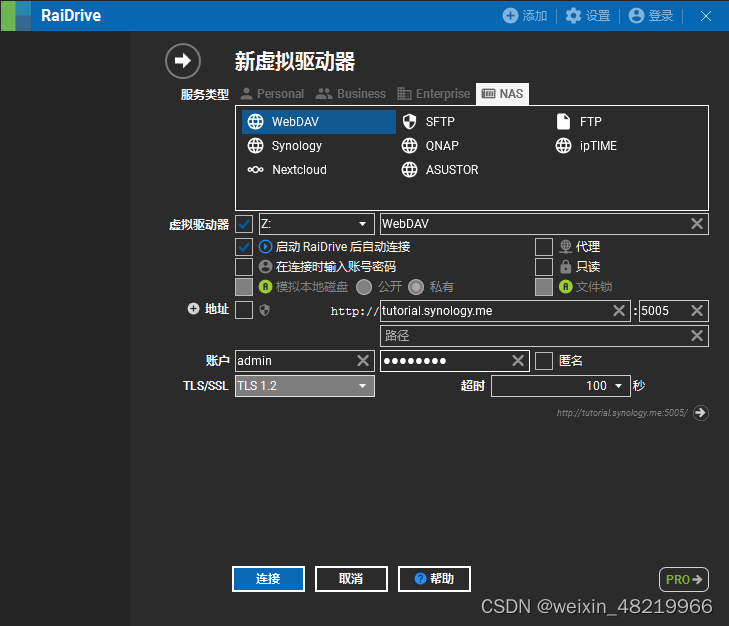
Task: Select the NAS service tab
Action: coord(503,94)
